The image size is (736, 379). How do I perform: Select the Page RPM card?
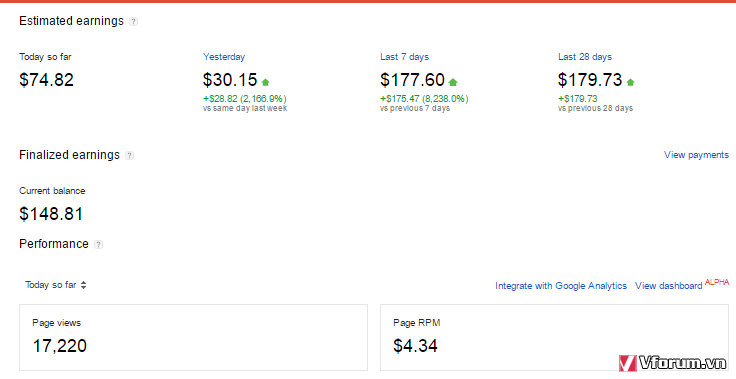[x=554, y=337]
